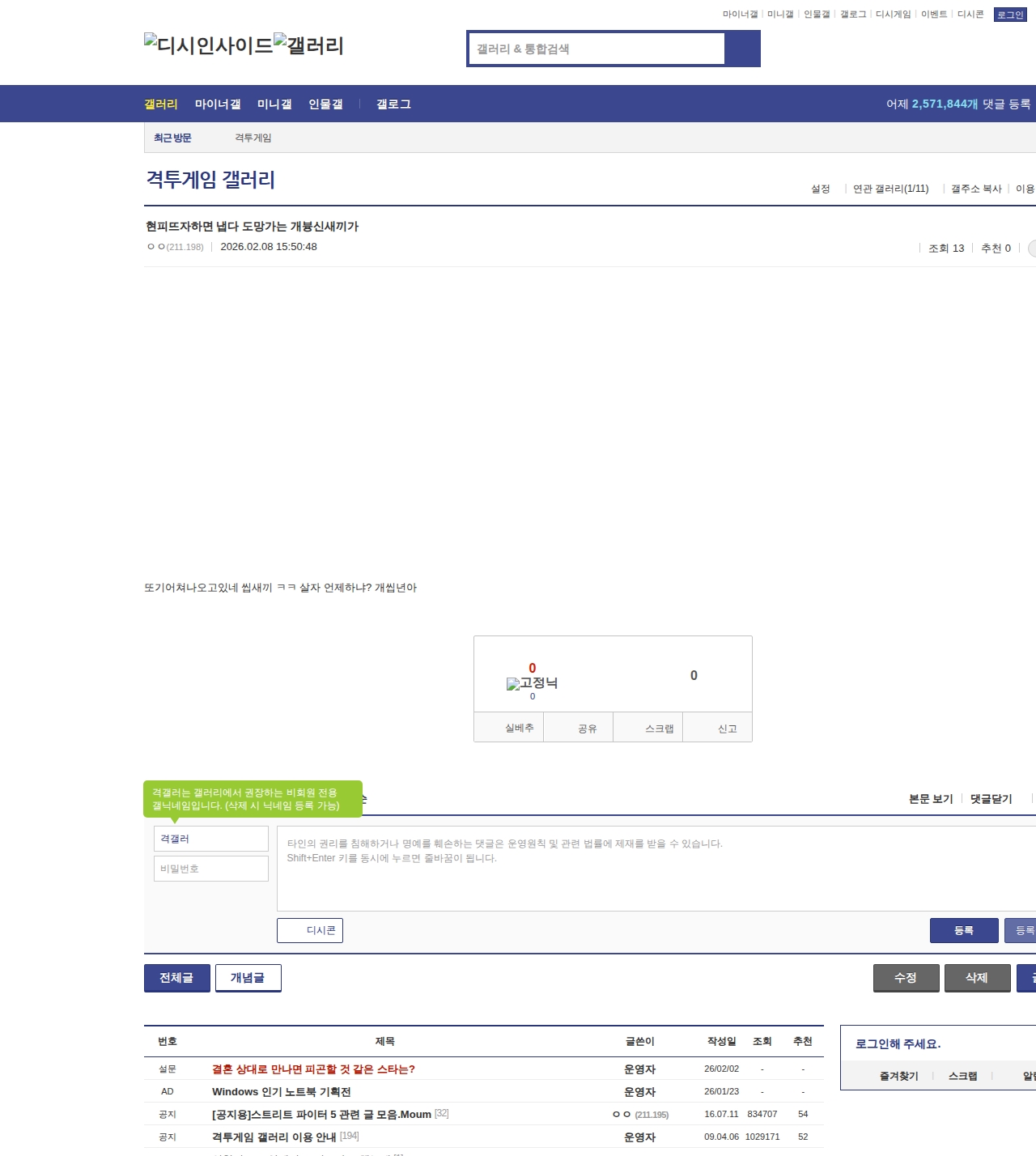
Task: Select the yellow 갤러리 tab in the blue navigation bar
Action: click(161, 104)
